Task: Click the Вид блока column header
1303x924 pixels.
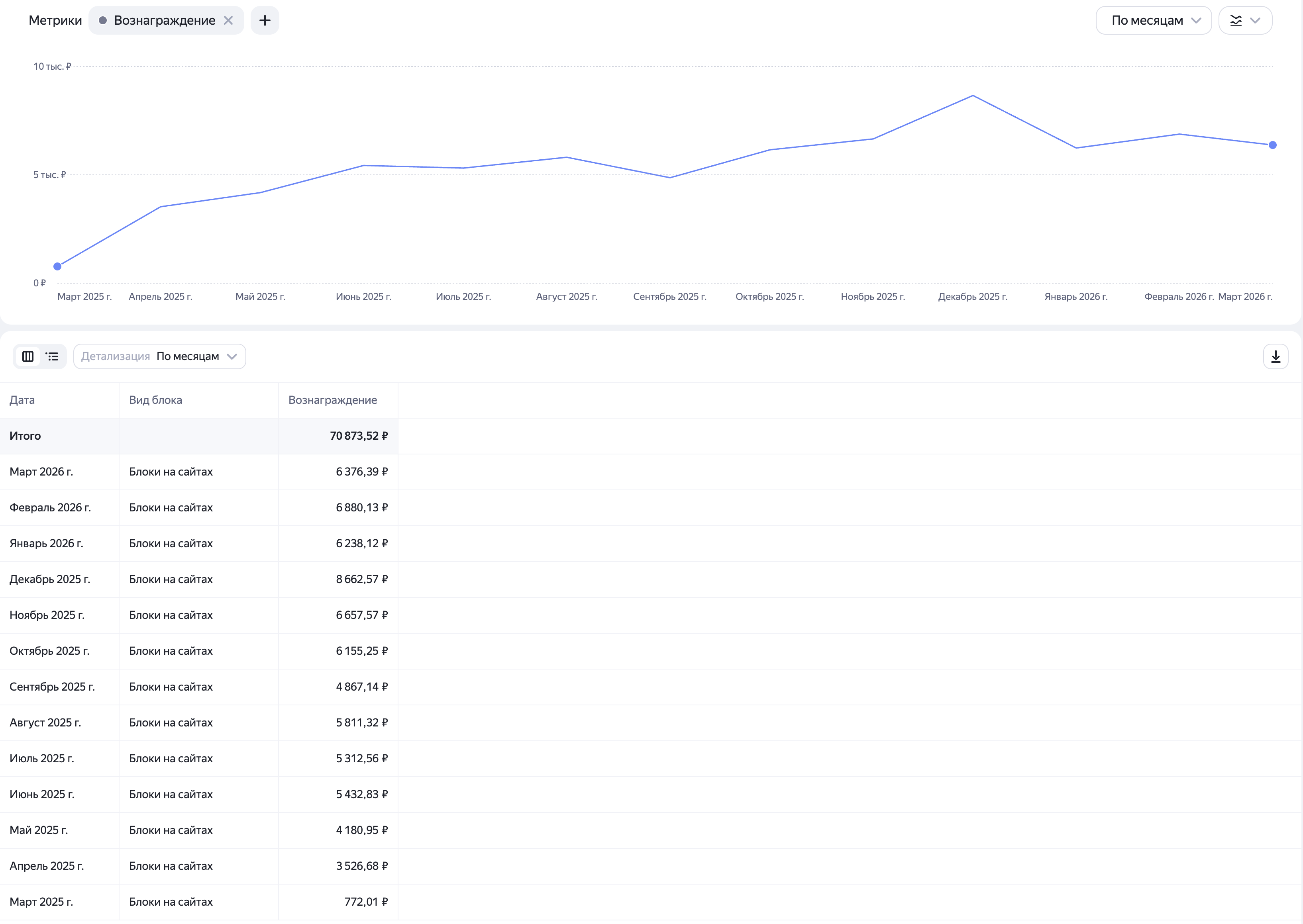Action: 155,400
